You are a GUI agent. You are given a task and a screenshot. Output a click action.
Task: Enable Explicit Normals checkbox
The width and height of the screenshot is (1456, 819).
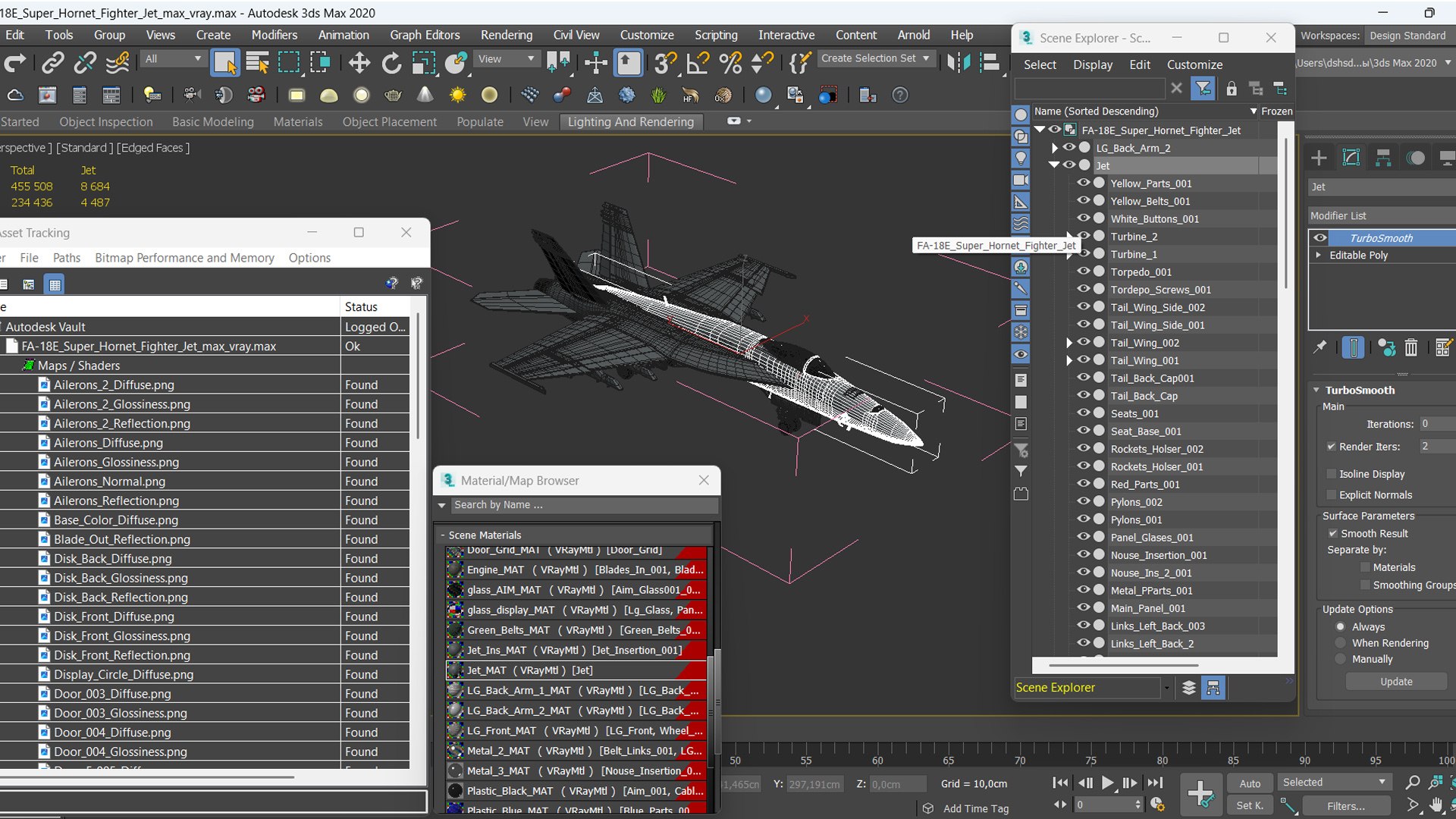1331,495
